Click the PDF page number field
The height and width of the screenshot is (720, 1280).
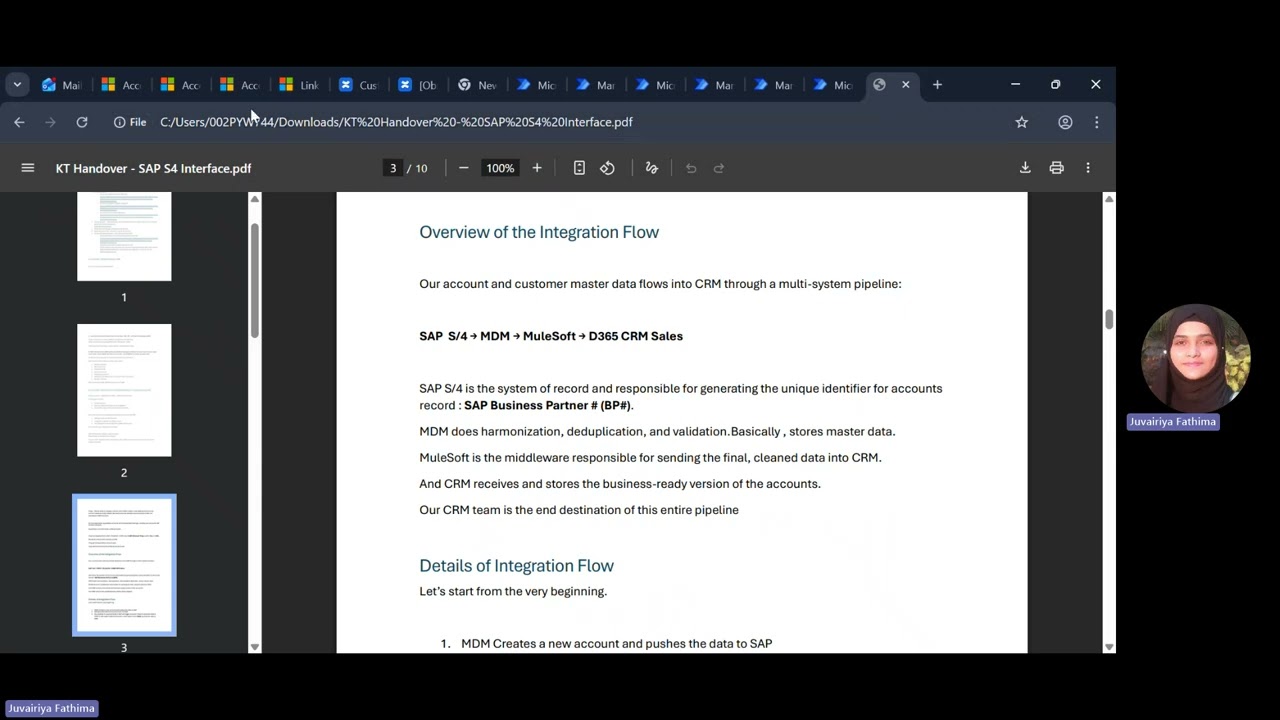pyautogui.click(x=393, y=168)
